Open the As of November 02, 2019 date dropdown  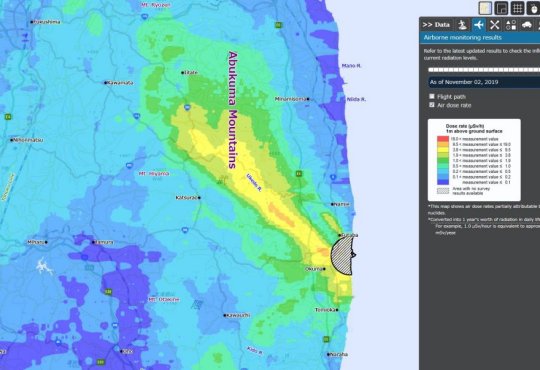click(484, 82)
